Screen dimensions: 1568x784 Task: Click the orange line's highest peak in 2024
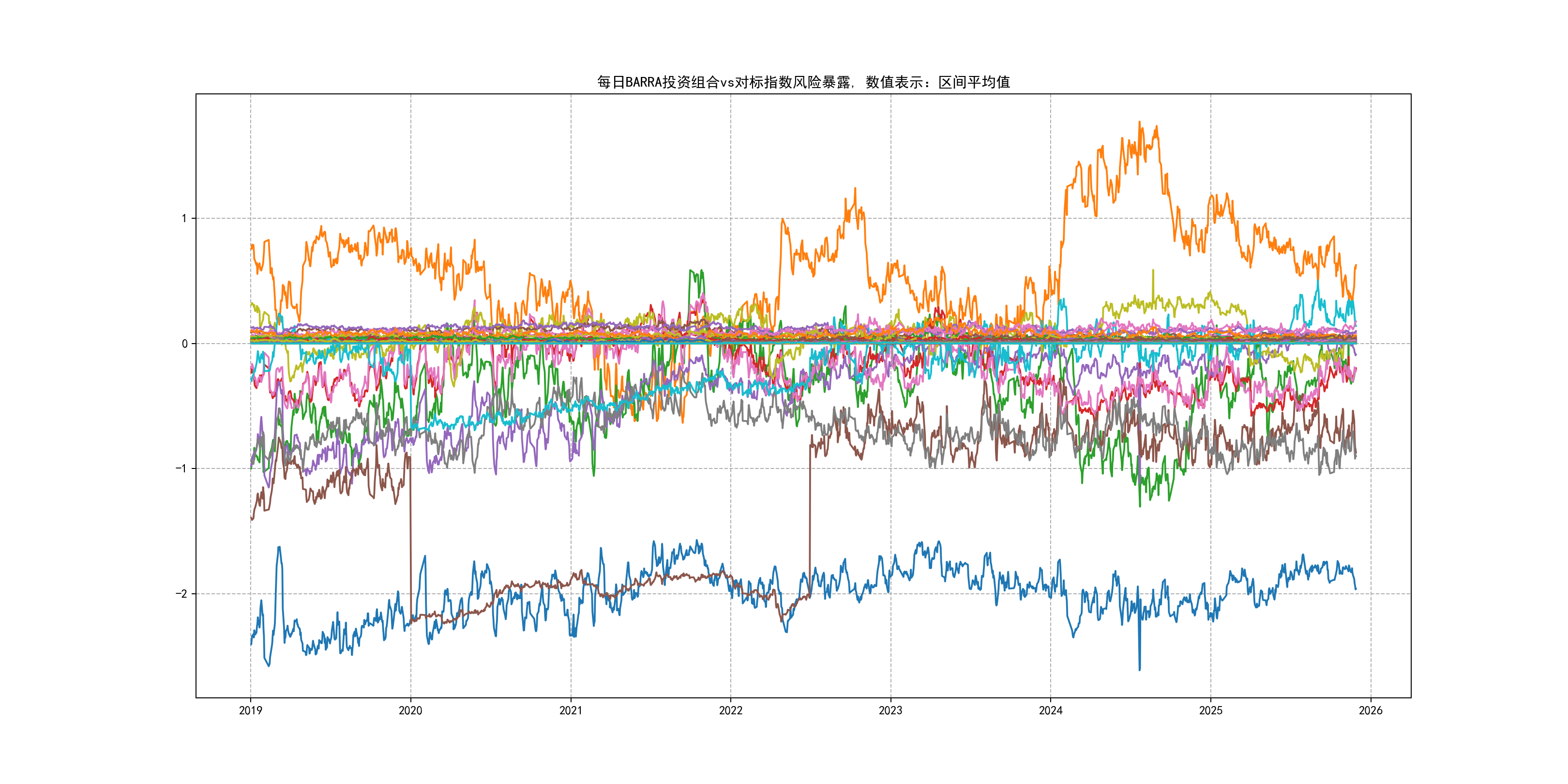(1140, 123)
